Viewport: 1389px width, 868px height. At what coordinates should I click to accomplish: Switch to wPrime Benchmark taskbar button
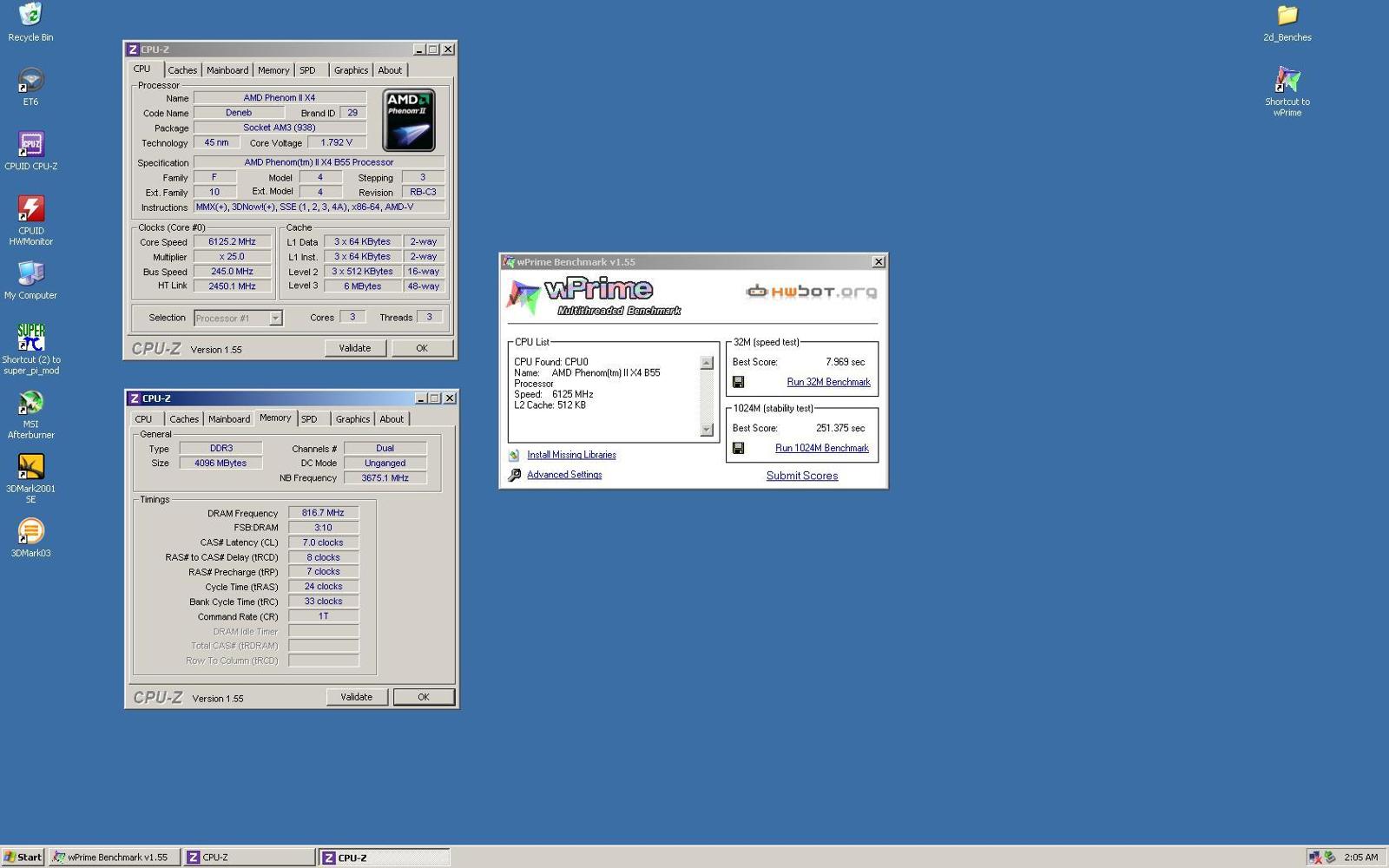(x=115, y=857)
